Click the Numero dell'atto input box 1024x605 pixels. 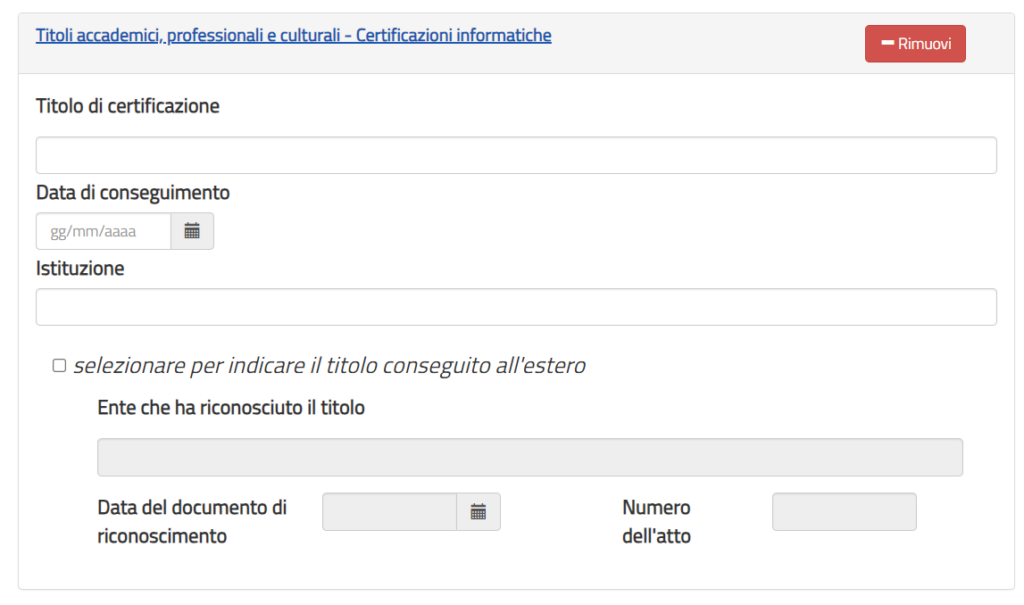pos(844,512)
